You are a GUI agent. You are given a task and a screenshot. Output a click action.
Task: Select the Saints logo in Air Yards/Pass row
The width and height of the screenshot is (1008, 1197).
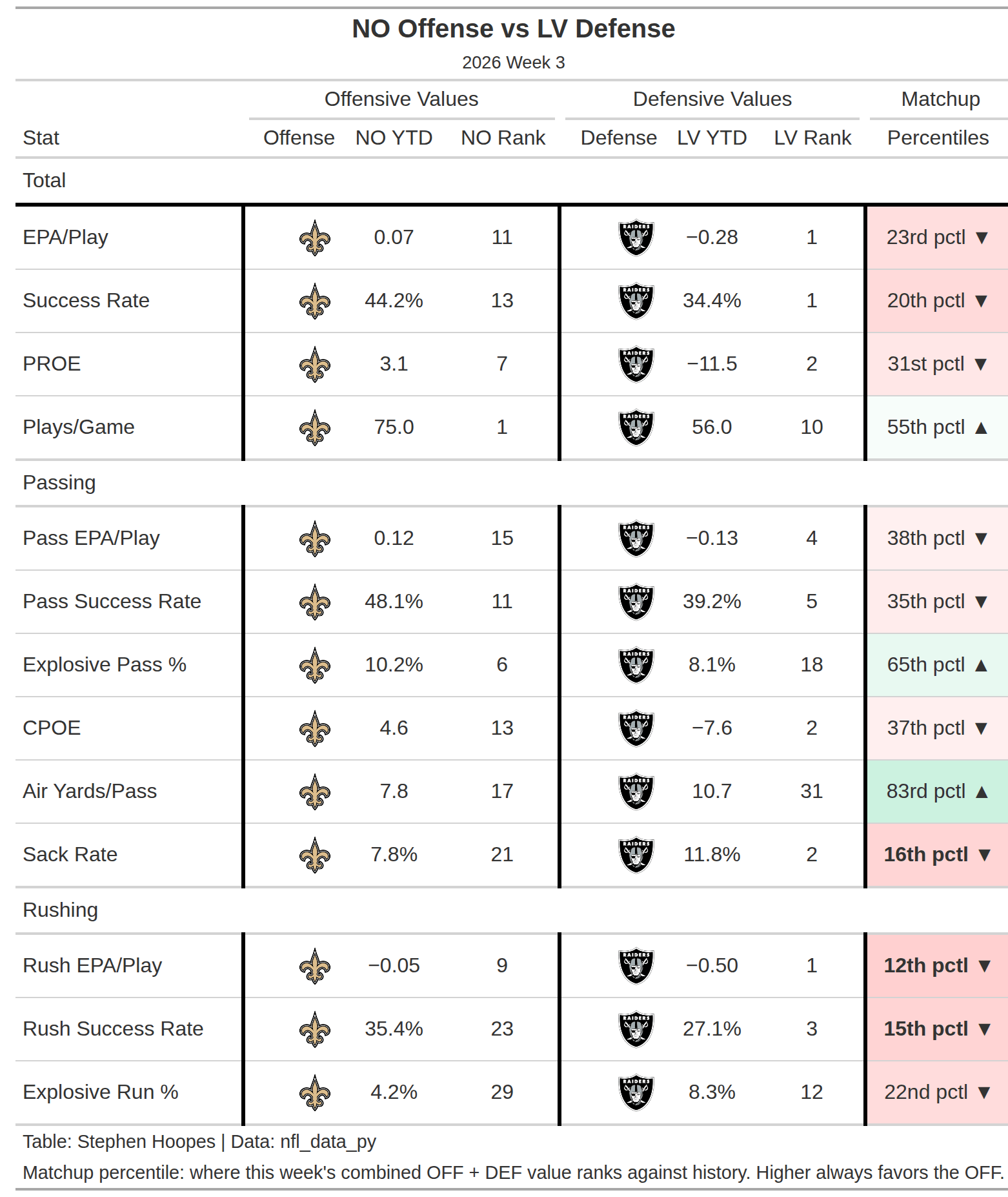coord(315,792)
